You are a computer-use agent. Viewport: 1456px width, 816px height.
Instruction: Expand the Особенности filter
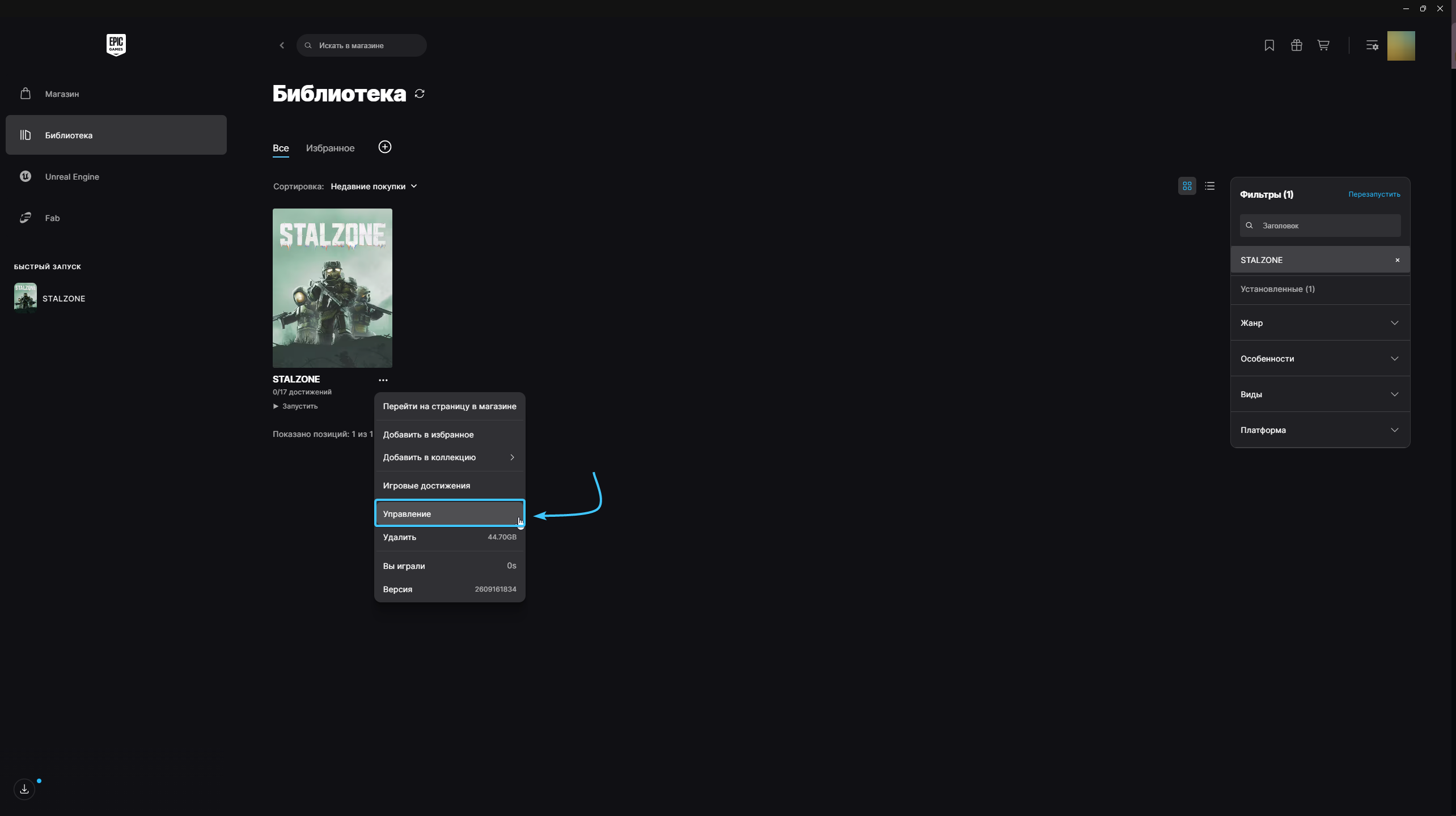pyautogui.click(x=1320, y=359)
